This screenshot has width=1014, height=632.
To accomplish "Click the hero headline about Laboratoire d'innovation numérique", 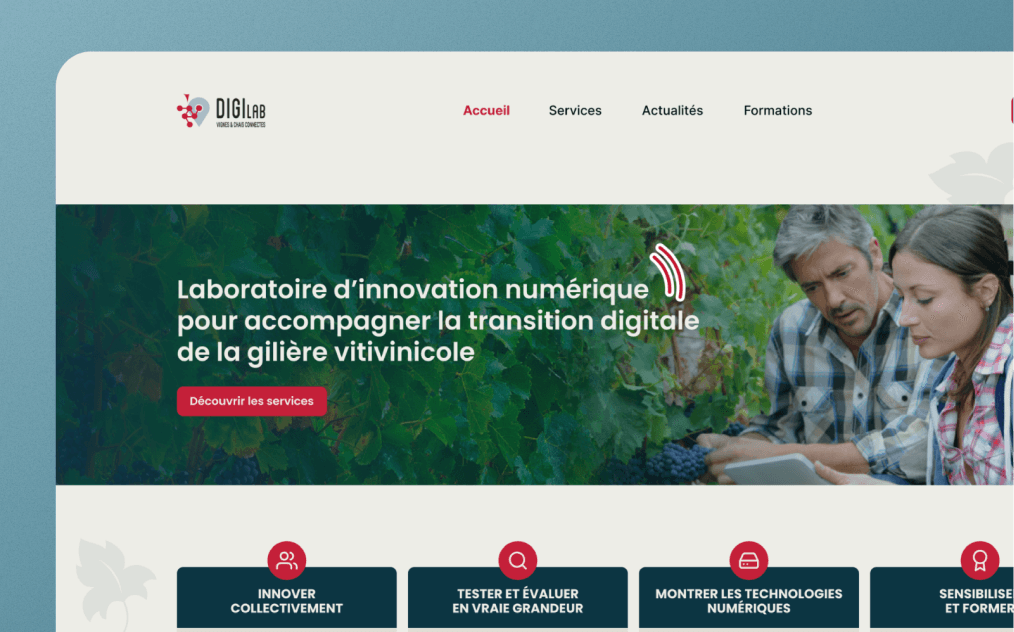I will tap(438, 321).
